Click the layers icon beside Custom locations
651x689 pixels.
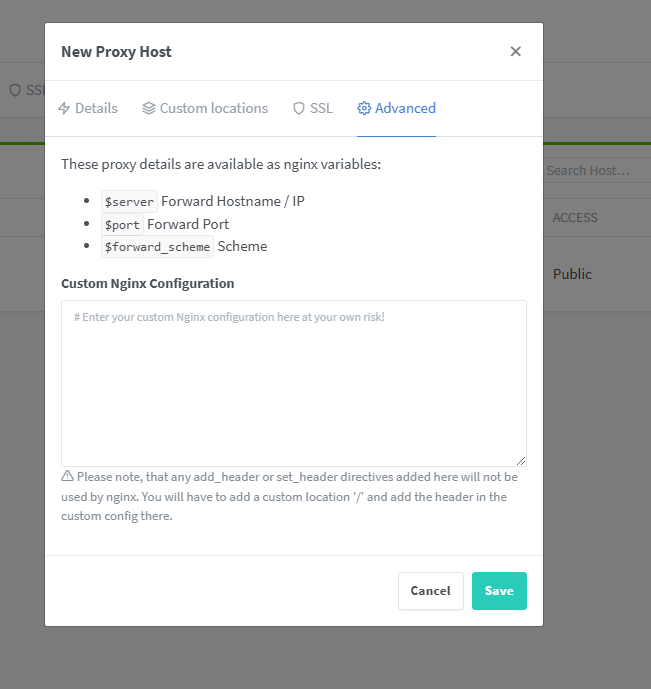click(149, 108)
